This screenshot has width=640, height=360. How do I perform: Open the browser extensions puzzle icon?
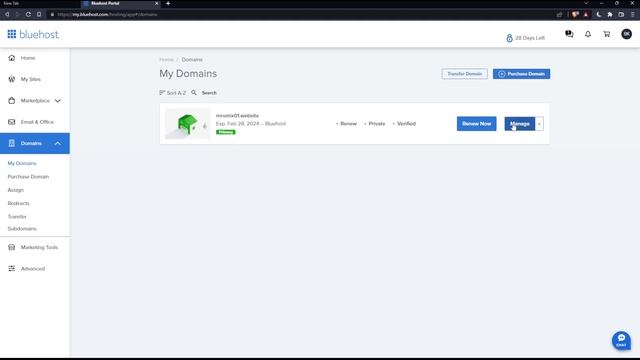pos(610,14)
